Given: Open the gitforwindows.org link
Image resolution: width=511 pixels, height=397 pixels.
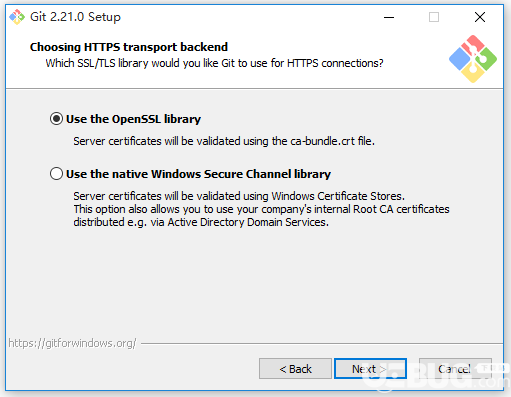Looking at the screenshot, I should click(72, 343).
